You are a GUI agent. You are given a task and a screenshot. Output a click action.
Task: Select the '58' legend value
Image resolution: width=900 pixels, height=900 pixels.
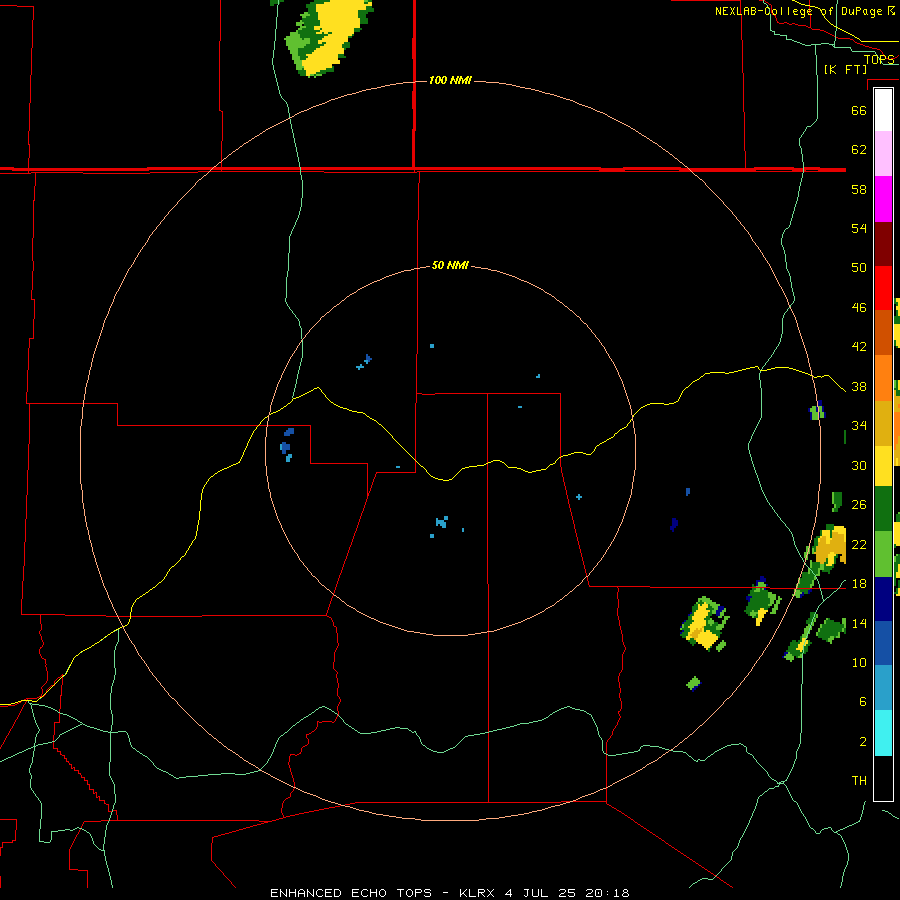(859, 189)
